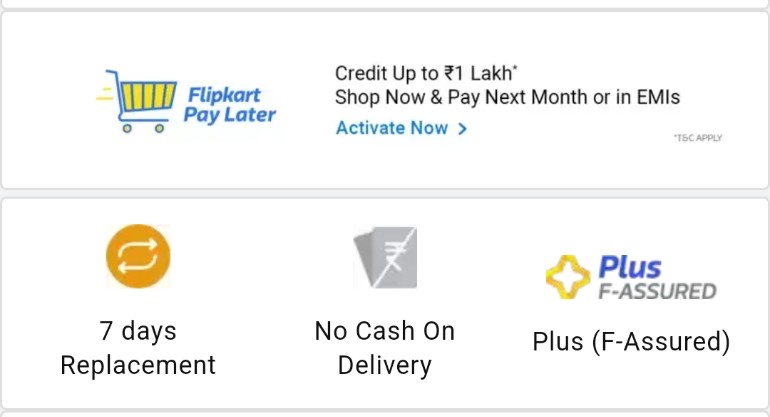This screenshot has width=770, height=417.
Task: Click the yellow Plus star emblem
Action: coord(568,277)
